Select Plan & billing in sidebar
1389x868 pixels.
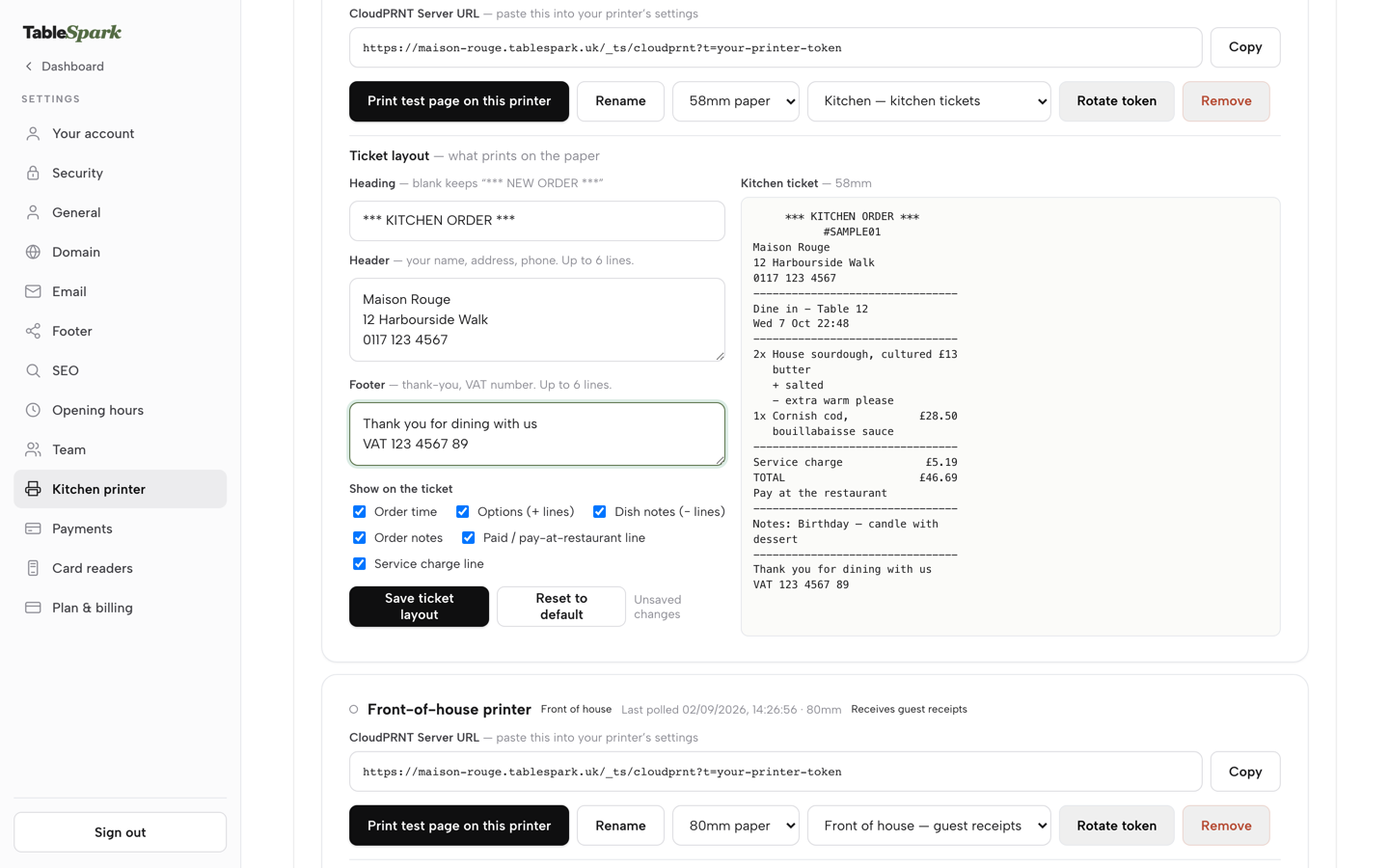(x=120, y=609)
